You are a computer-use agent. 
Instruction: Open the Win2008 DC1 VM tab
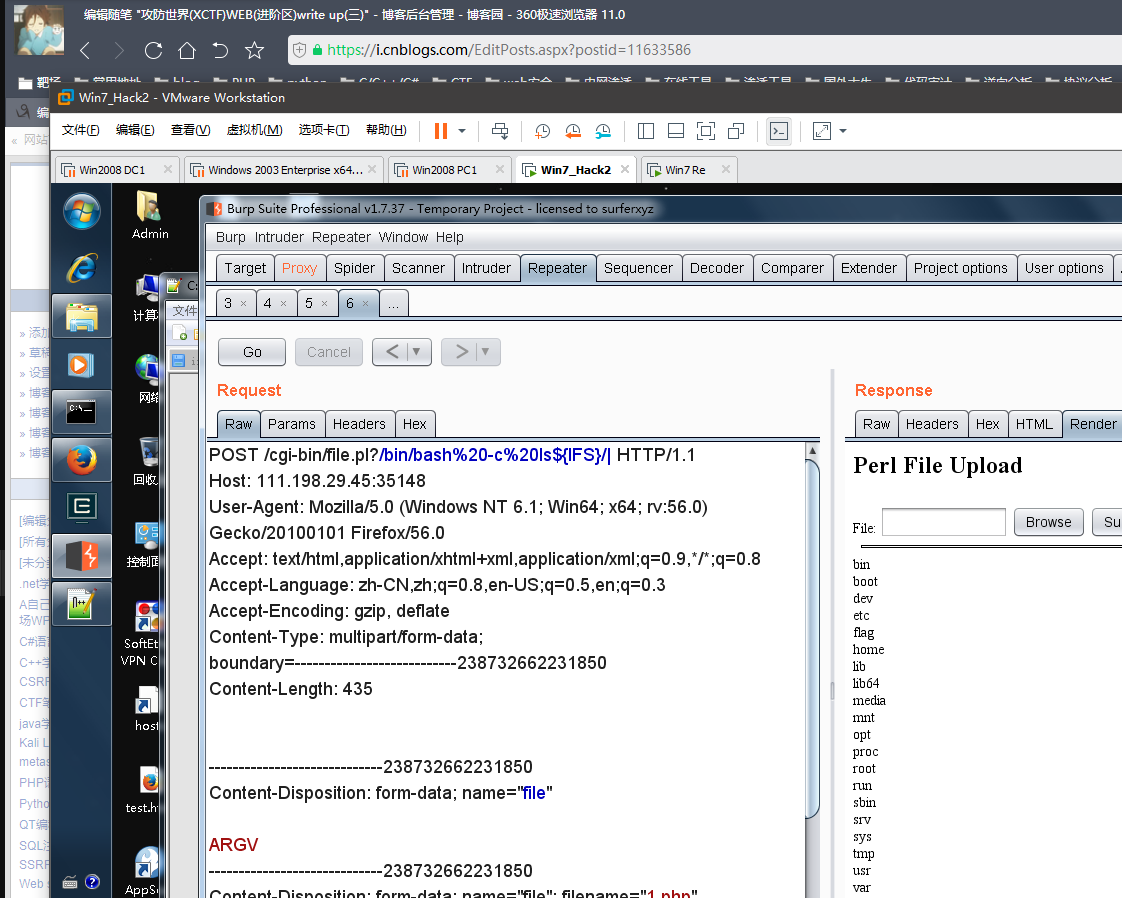112,170
